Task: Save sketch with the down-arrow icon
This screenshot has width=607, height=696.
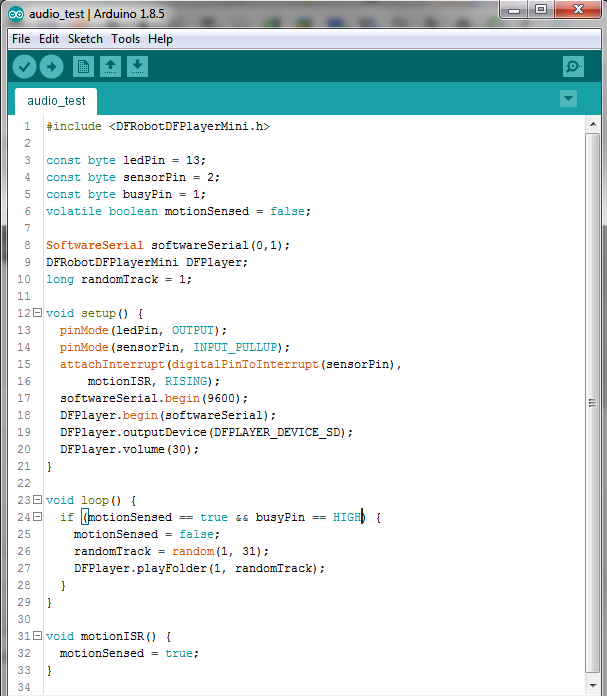Action: (x=137, y=67)
